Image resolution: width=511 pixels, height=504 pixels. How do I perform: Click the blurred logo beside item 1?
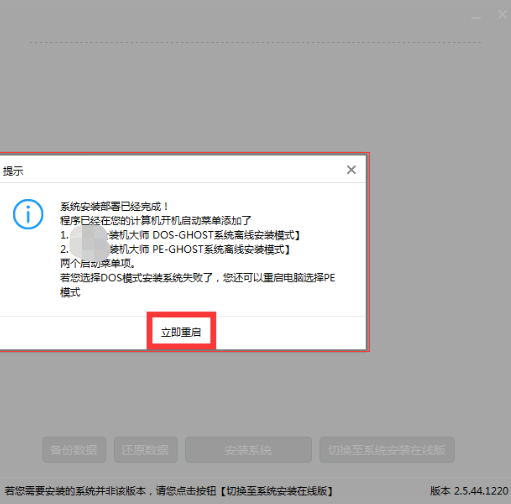coord(88,242)
